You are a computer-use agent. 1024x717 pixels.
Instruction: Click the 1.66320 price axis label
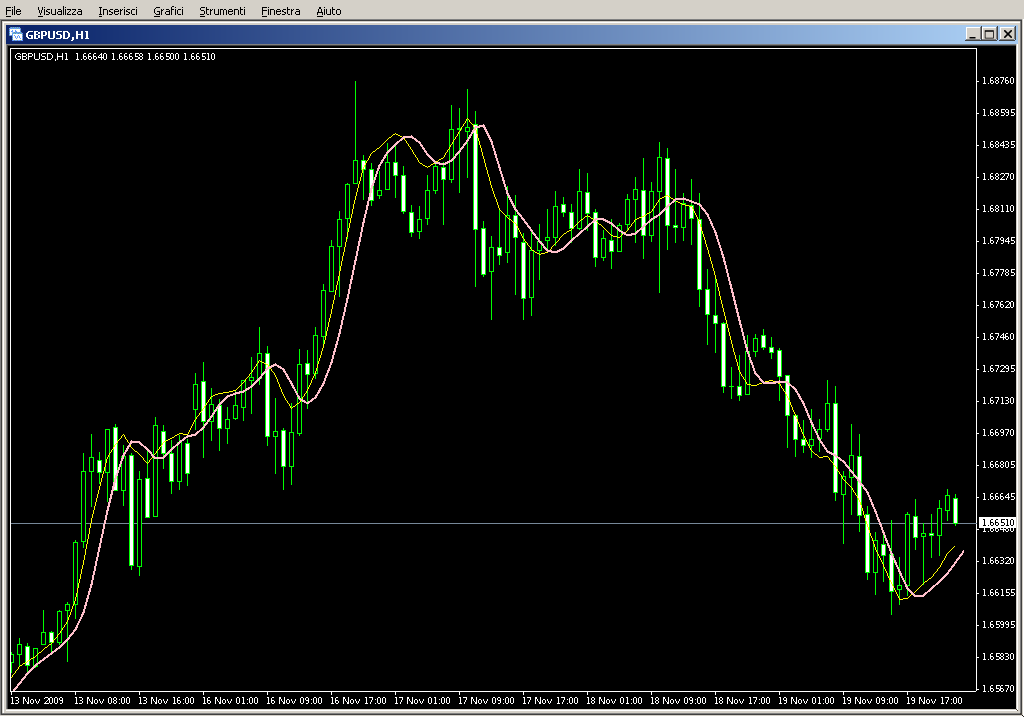[x=999, y=561]
